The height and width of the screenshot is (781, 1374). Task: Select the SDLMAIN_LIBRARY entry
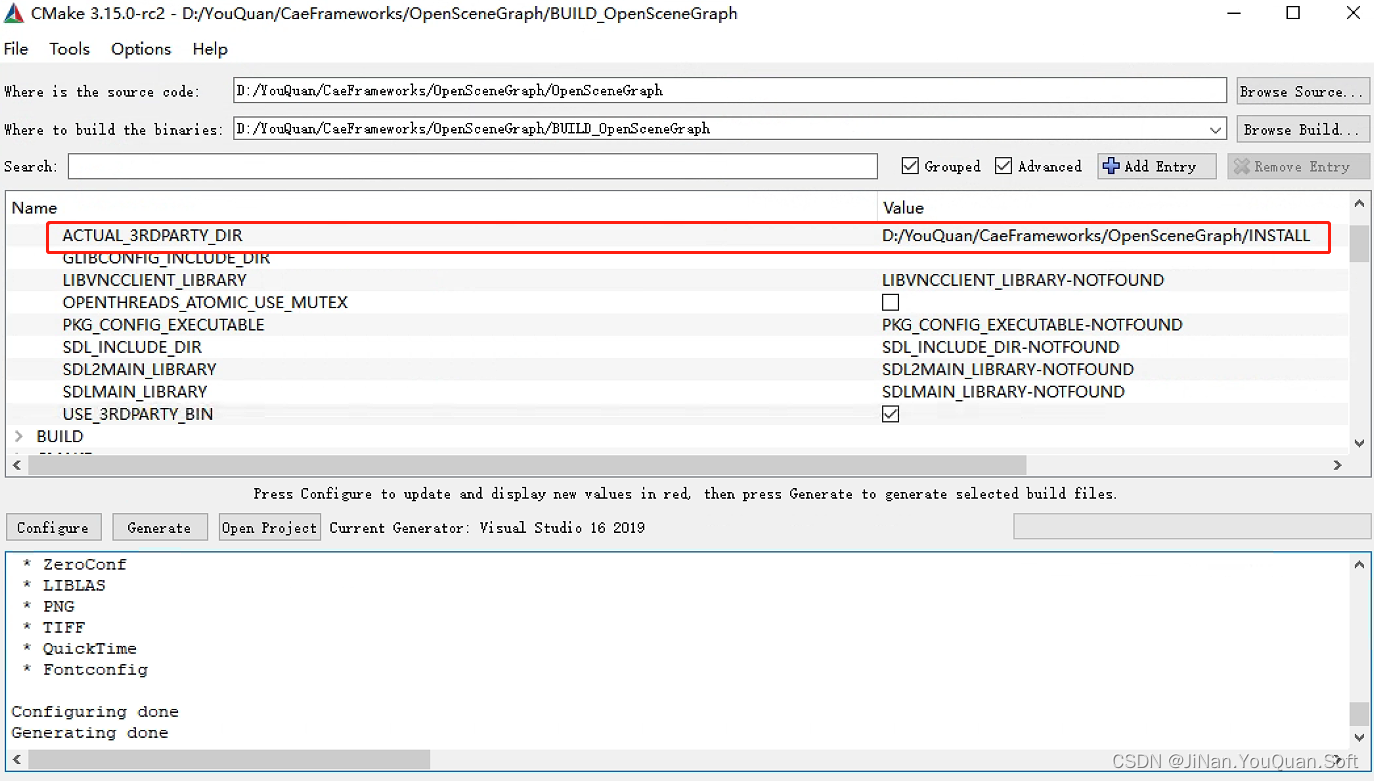135,392
